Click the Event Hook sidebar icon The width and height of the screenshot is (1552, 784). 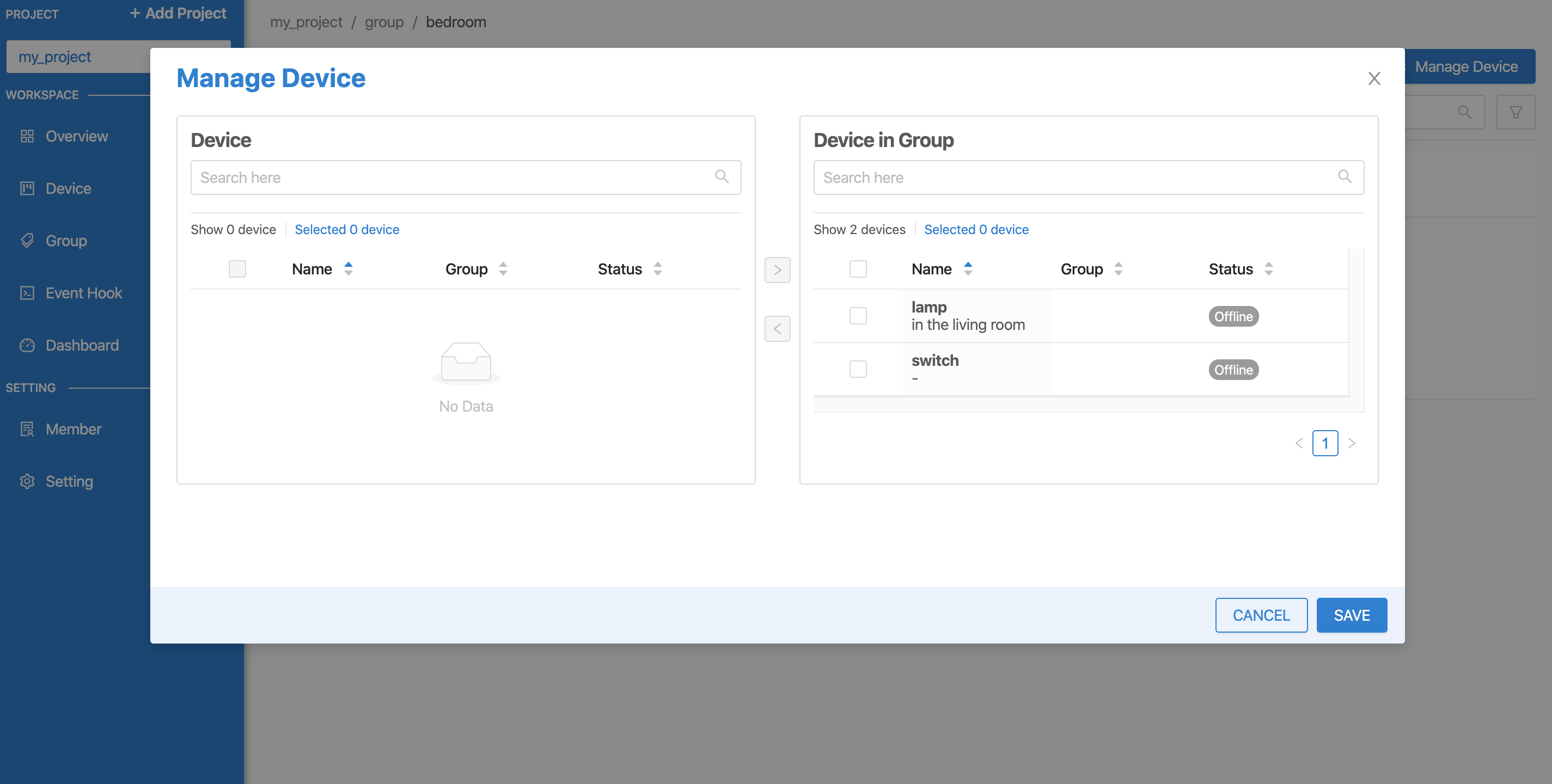(x=27, y=292)
